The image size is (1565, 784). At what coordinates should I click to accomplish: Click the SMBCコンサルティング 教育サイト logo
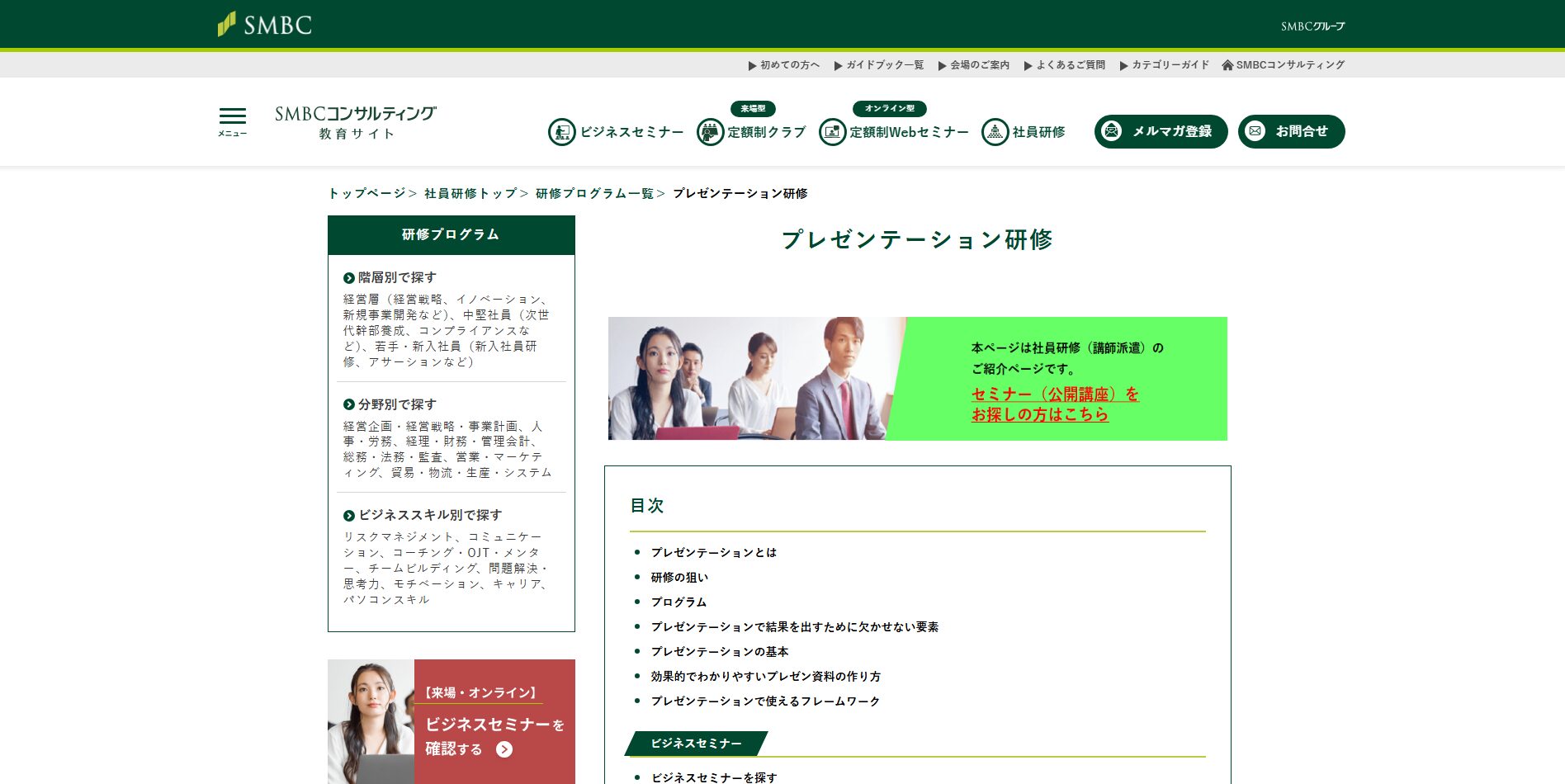(356, 122)
